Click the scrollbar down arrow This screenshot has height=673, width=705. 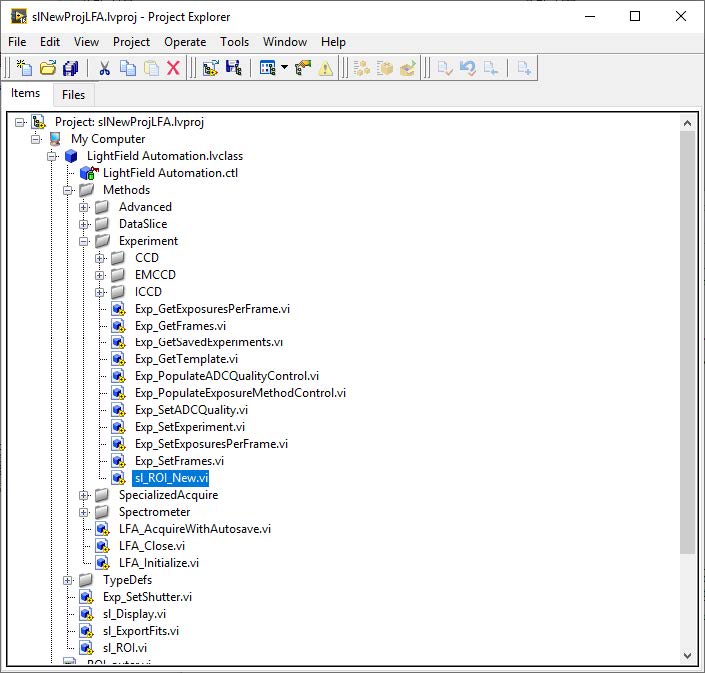(687, 656)
